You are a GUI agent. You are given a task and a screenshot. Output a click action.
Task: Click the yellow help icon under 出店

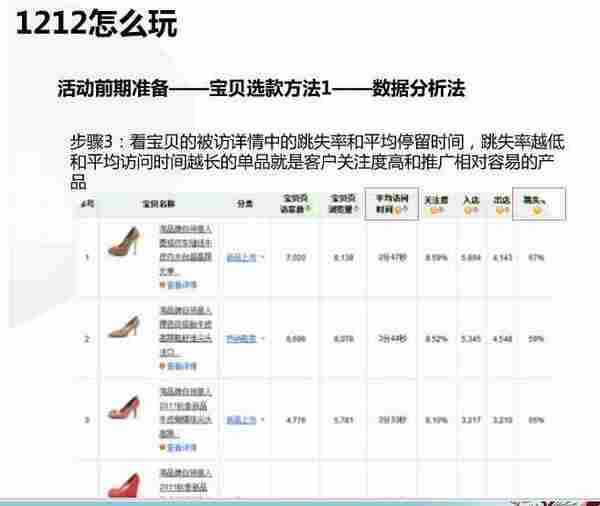point(499,210)
